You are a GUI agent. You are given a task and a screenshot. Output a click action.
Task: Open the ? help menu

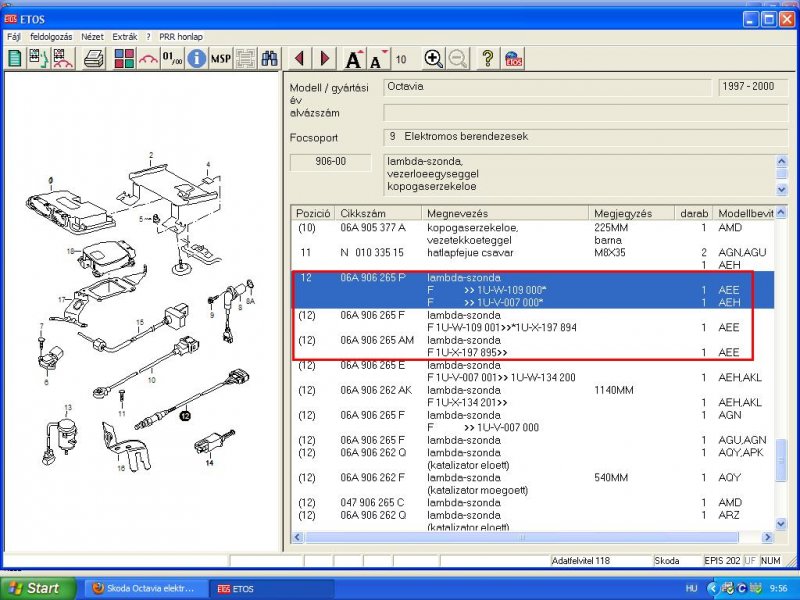(148, 37)
